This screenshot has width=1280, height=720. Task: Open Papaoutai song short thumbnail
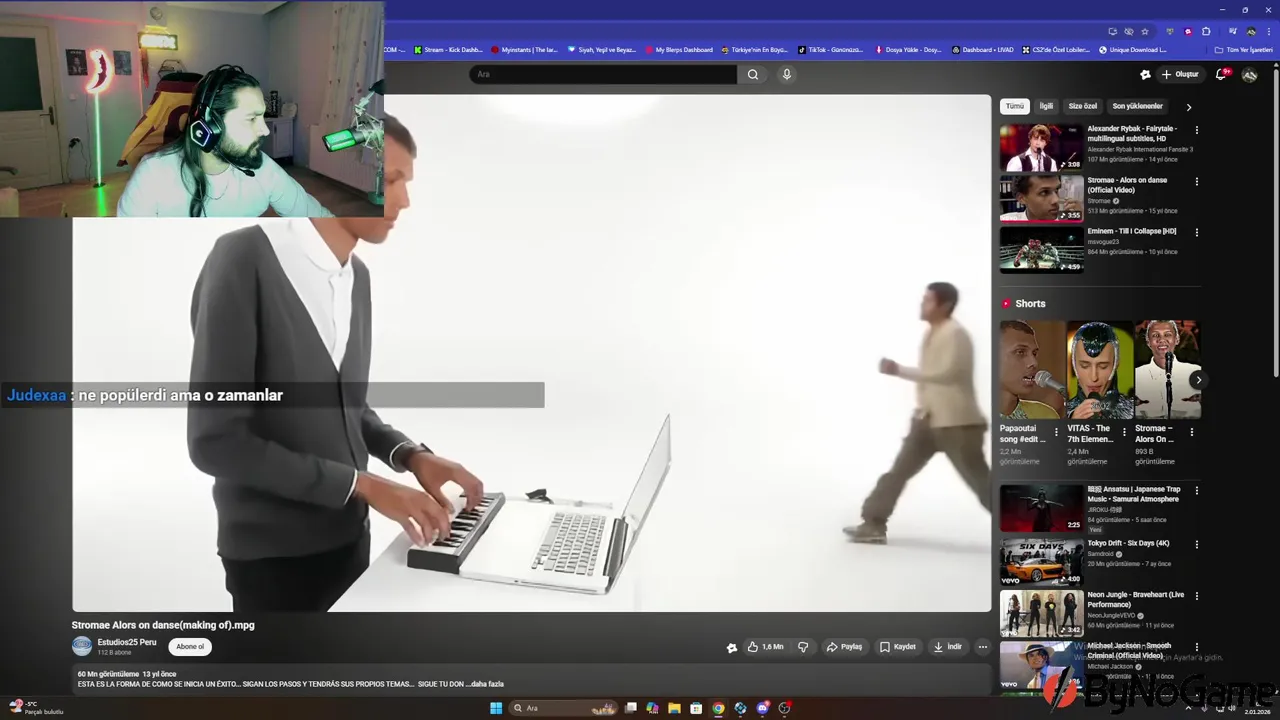pos(1032,369)
